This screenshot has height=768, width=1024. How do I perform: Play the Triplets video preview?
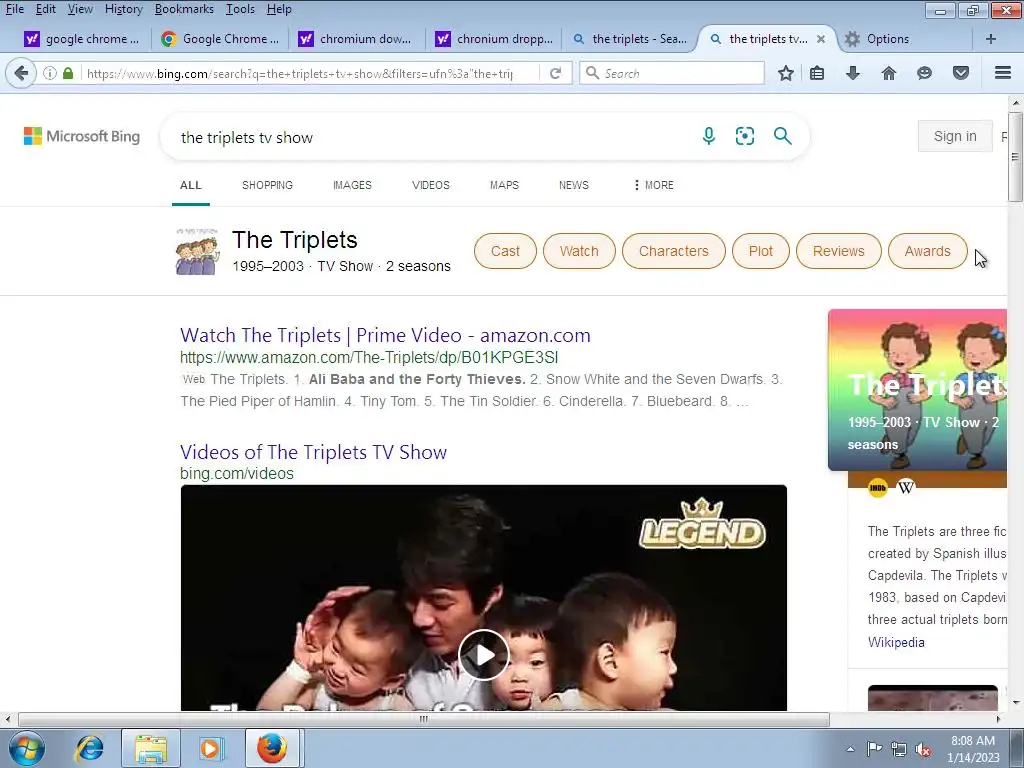[483, 654]
